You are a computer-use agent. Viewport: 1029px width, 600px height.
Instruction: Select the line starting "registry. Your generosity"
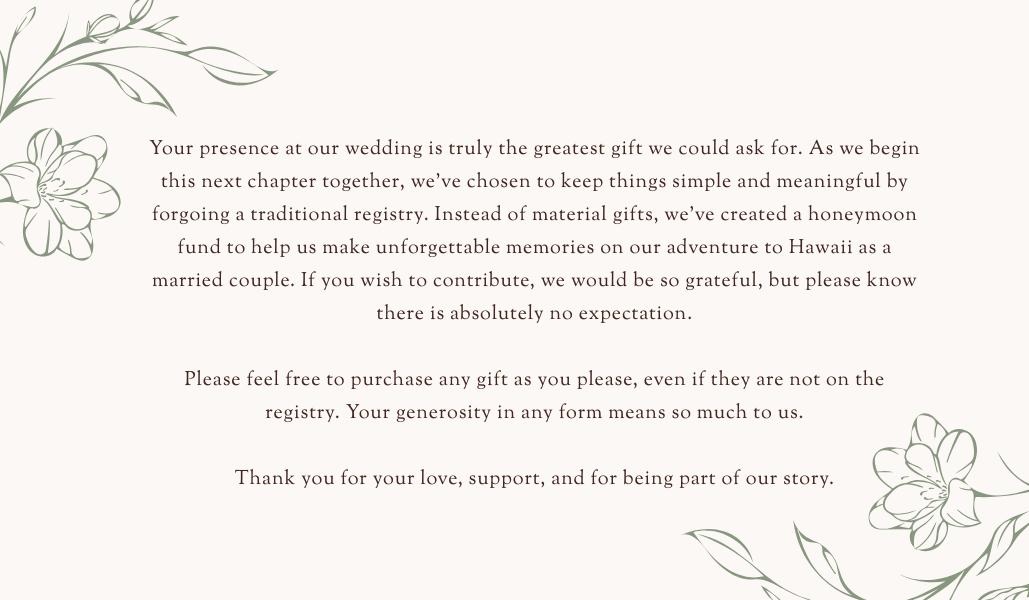pos(534,412)
